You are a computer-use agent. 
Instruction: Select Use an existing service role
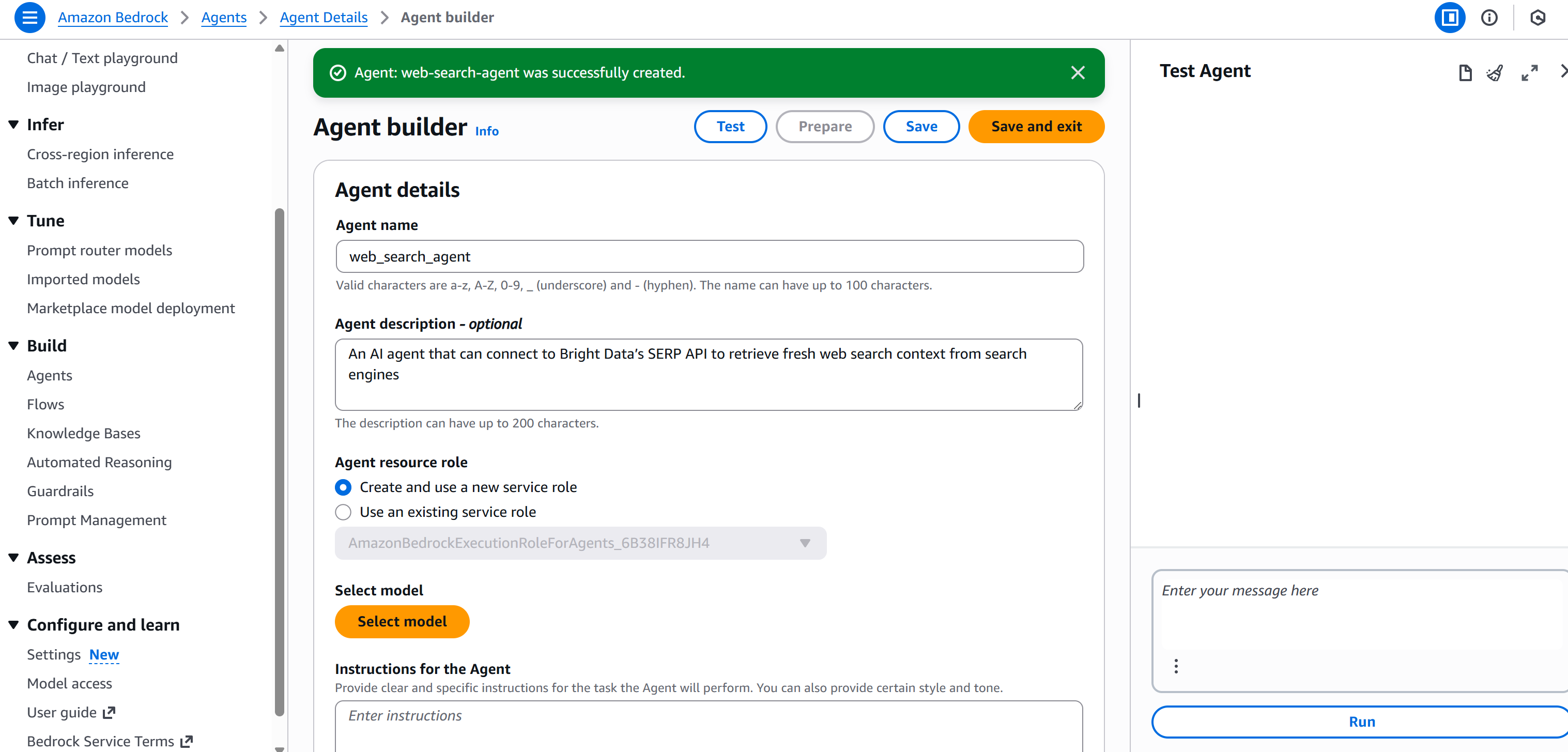click(x=343, y=512)
